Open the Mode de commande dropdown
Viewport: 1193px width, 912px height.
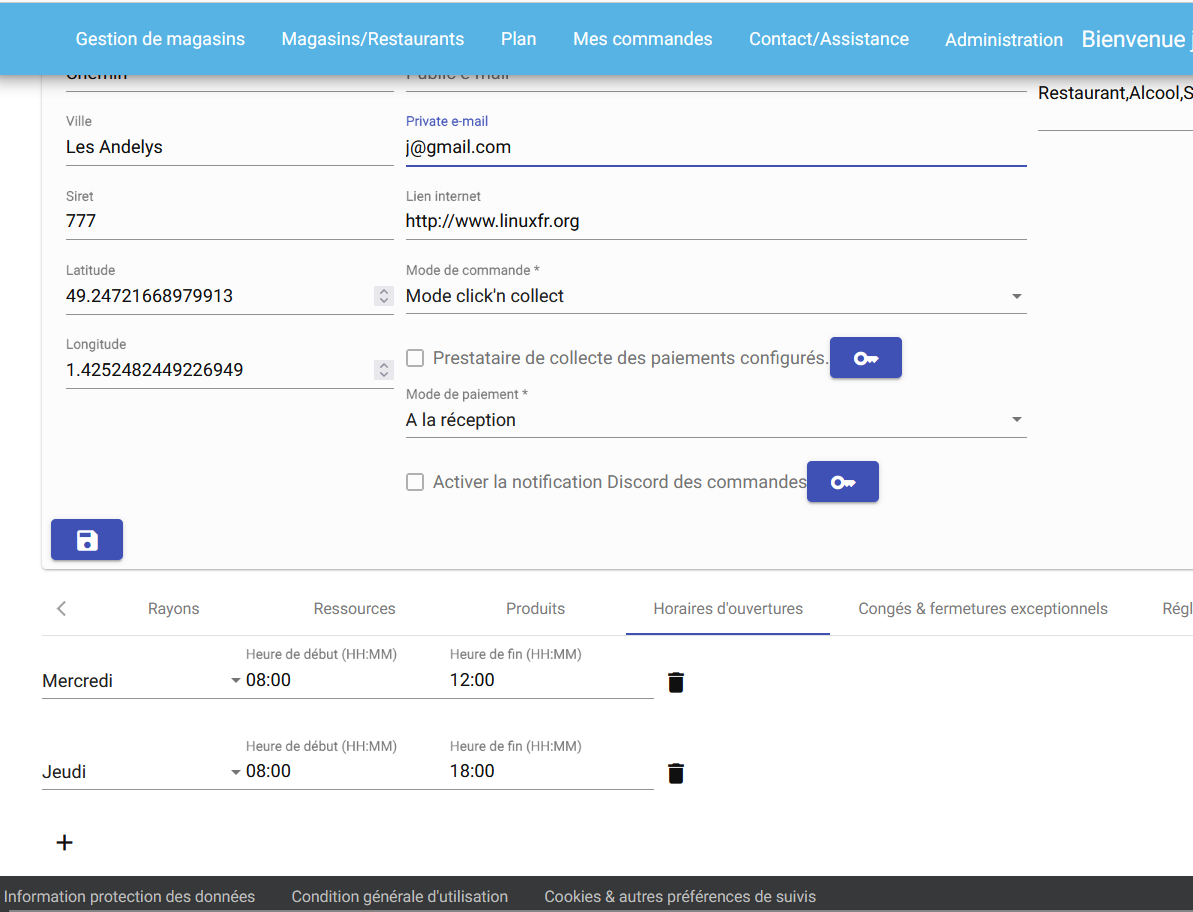click(x=715, y=296)
